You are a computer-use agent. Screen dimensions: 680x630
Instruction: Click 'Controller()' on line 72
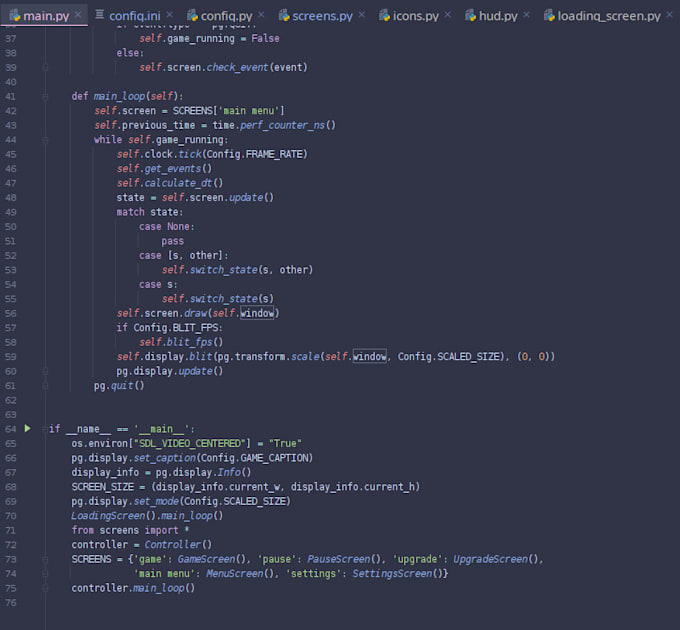[x=178, y=545]
